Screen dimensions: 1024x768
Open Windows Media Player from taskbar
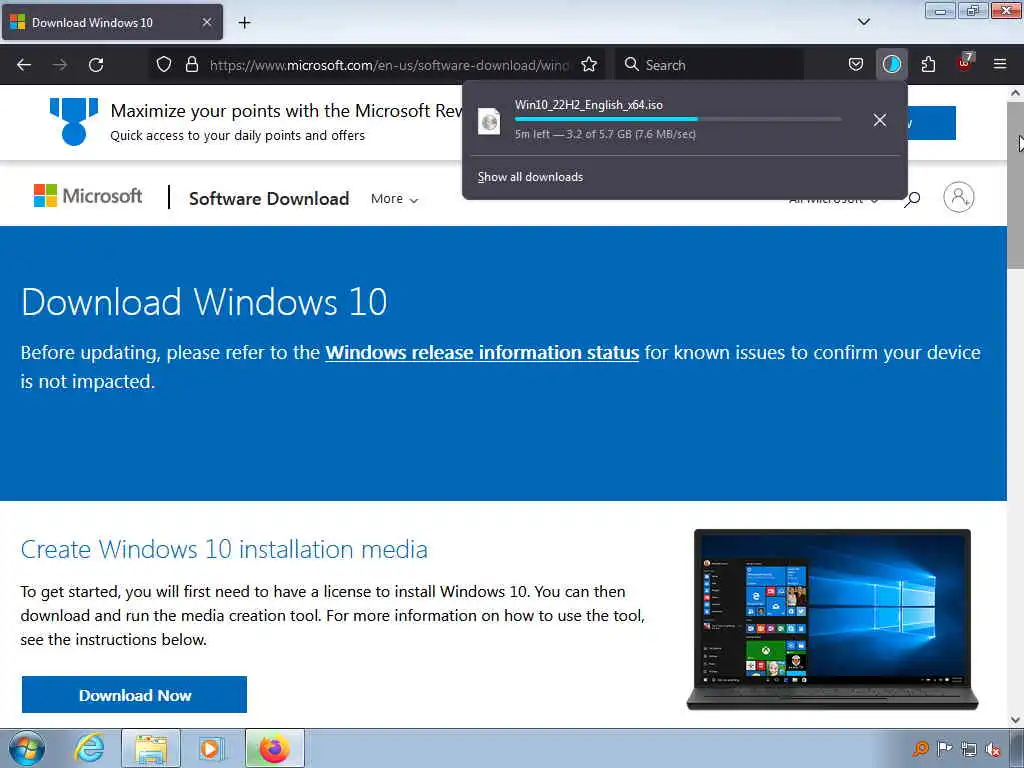tap(211, 749)
